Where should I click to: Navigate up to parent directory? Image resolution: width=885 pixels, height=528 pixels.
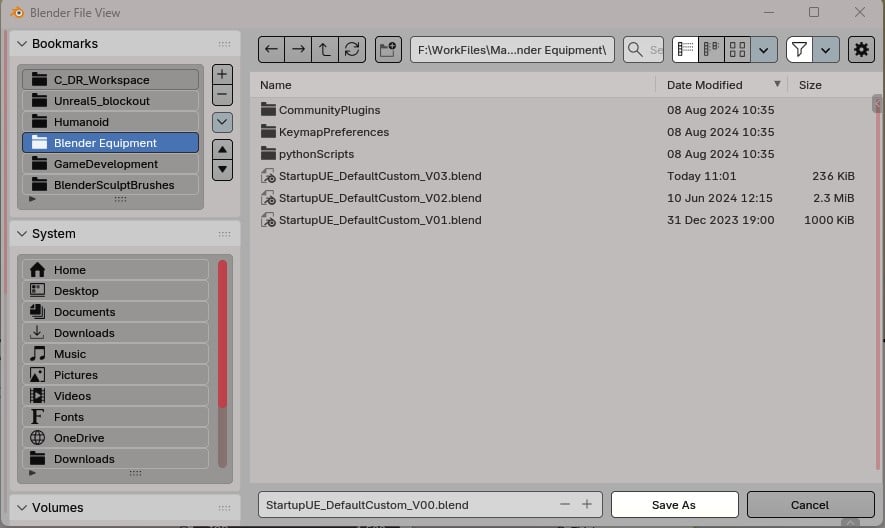tap(325, 50)
